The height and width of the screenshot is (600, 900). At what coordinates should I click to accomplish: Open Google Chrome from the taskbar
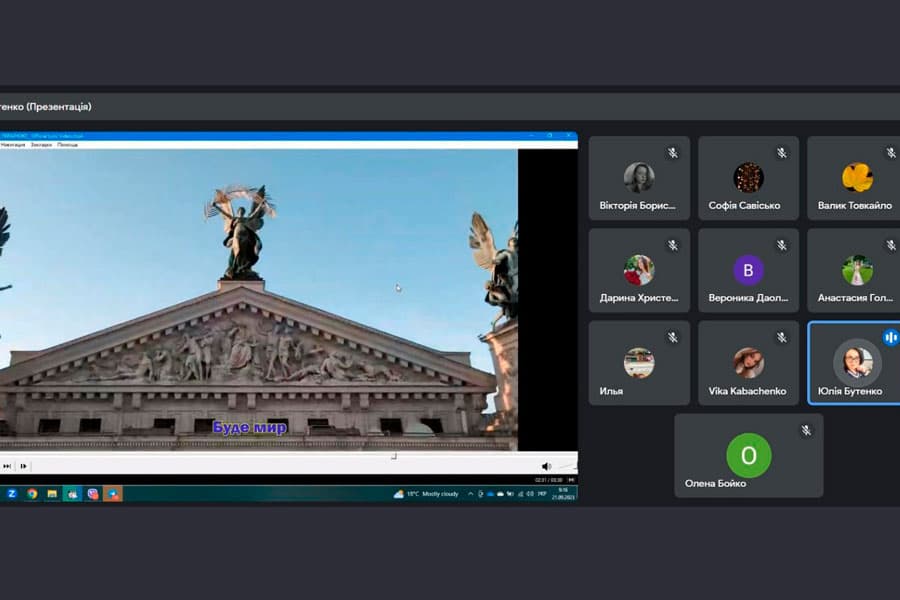coord(32,494)
